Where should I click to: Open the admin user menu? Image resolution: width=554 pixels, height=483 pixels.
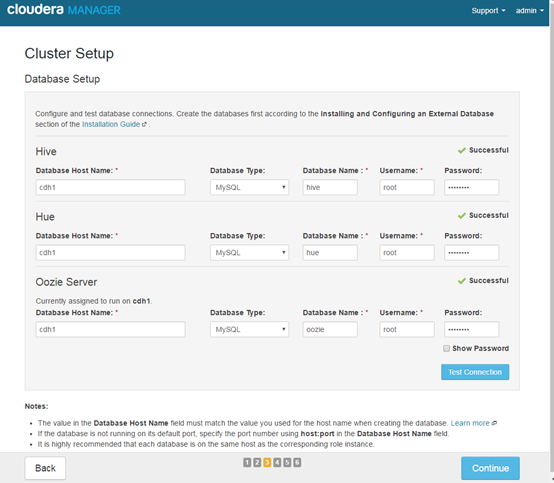529,11
